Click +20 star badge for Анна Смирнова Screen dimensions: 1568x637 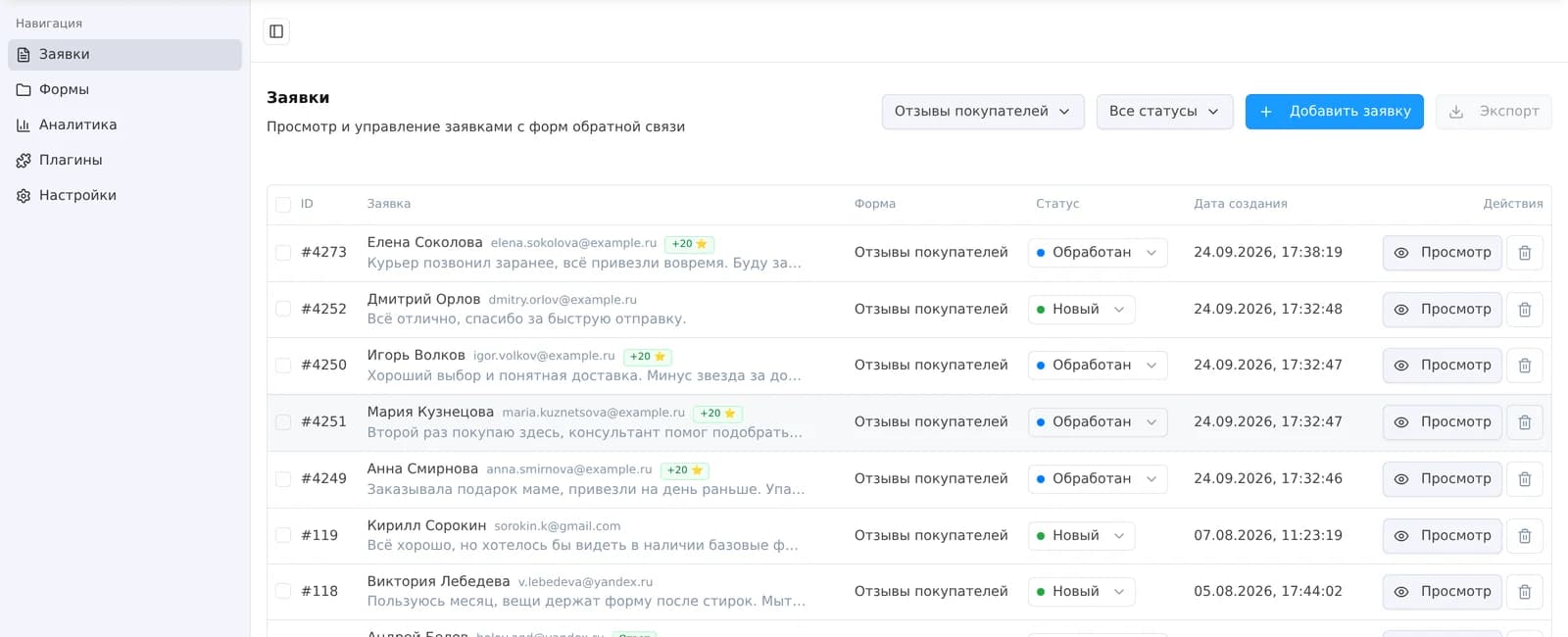pyautogui.click(x=685, y=470)
